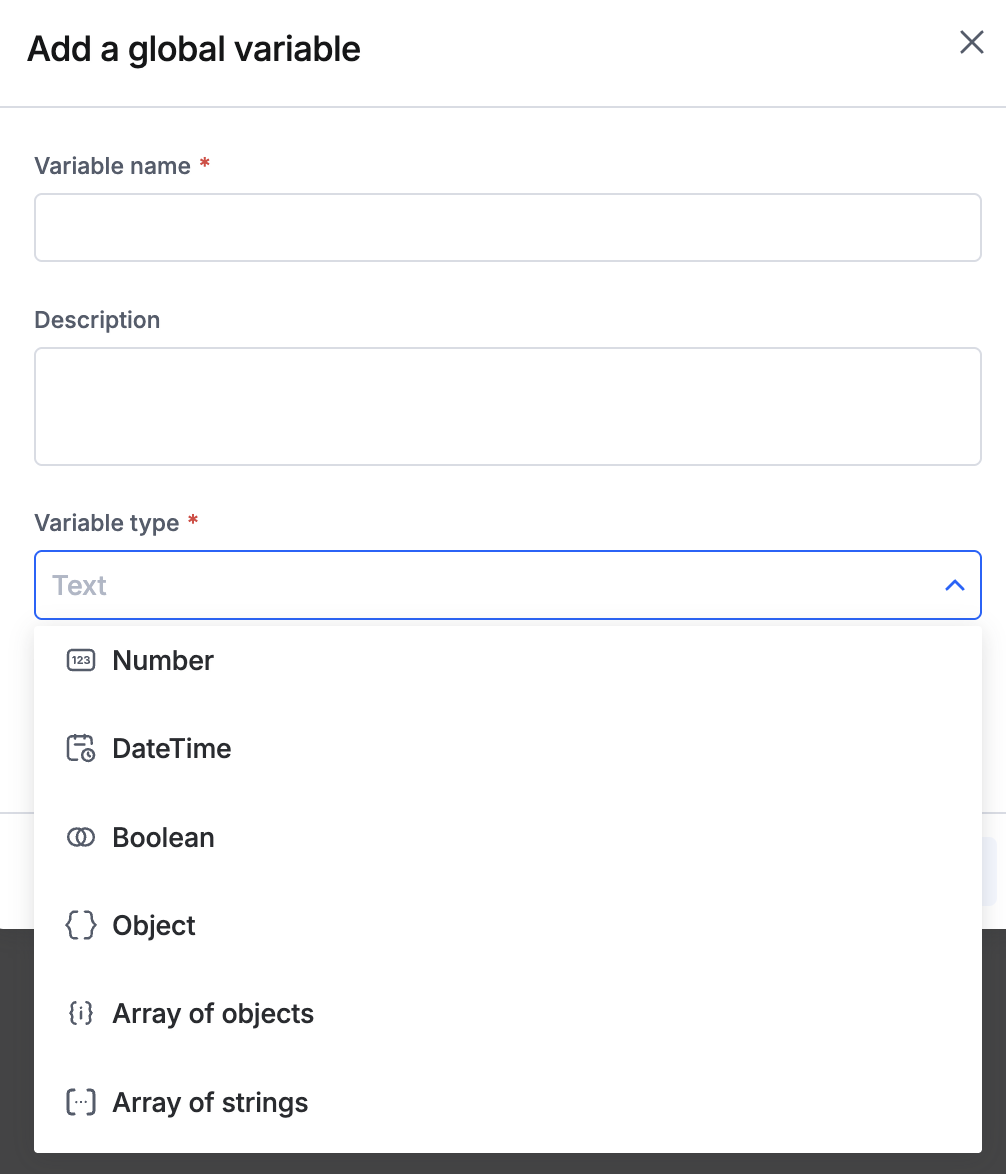Choose DateTime from the type list
The width and height of the screenshot is (1006, 1174).
pos(171,748)
